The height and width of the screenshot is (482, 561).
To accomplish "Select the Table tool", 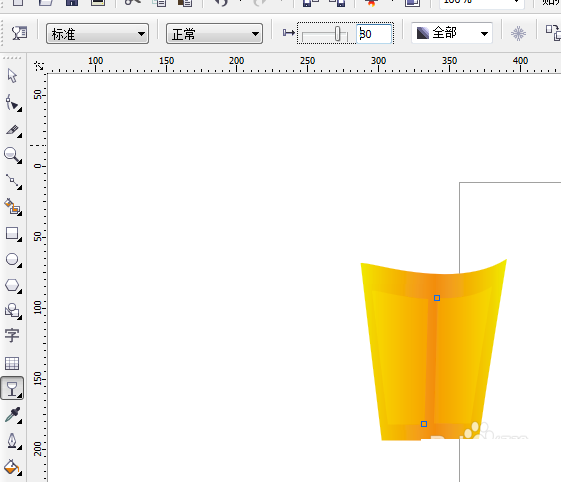I will 12,363.
